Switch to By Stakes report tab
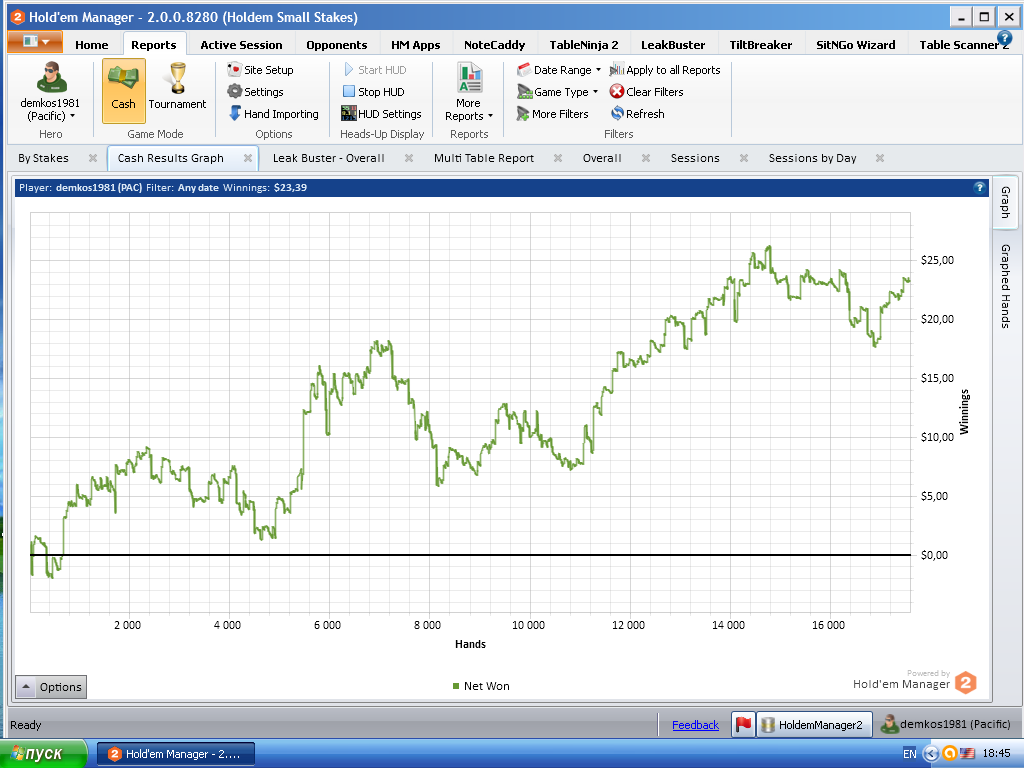The height and width of the screenshot is (768, 1024). [43, 158]
